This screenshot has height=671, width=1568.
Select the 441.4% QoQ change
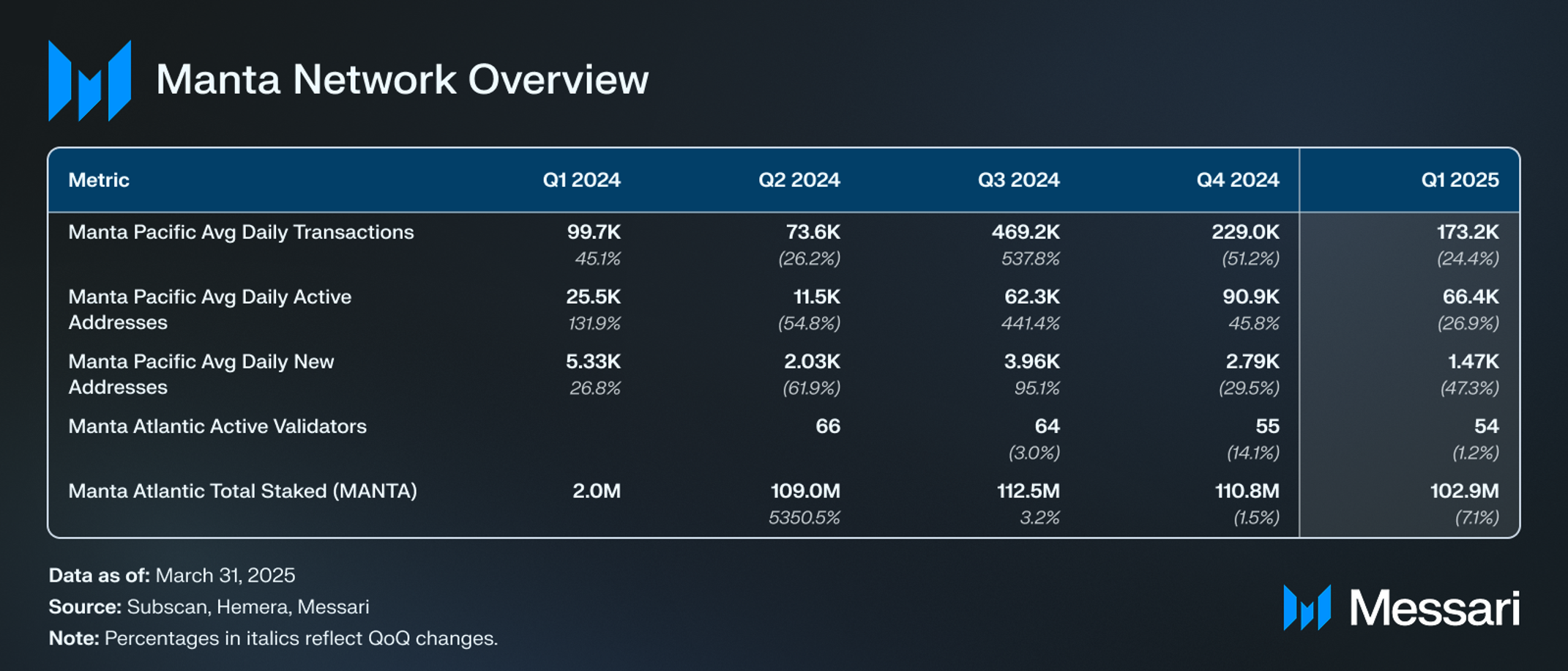pos(1031,323)
